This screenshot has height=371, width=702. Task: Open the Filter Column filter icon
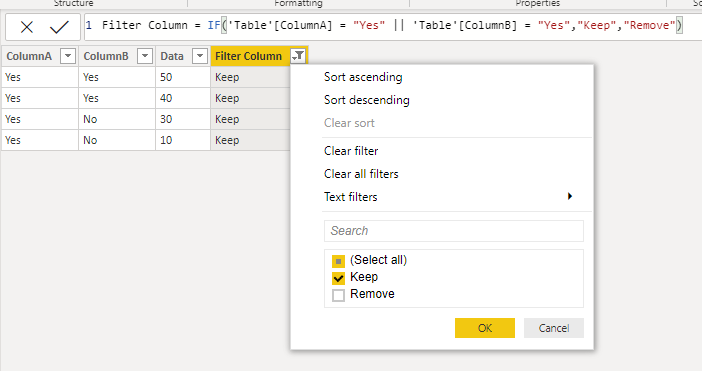(x=298, y=56)
